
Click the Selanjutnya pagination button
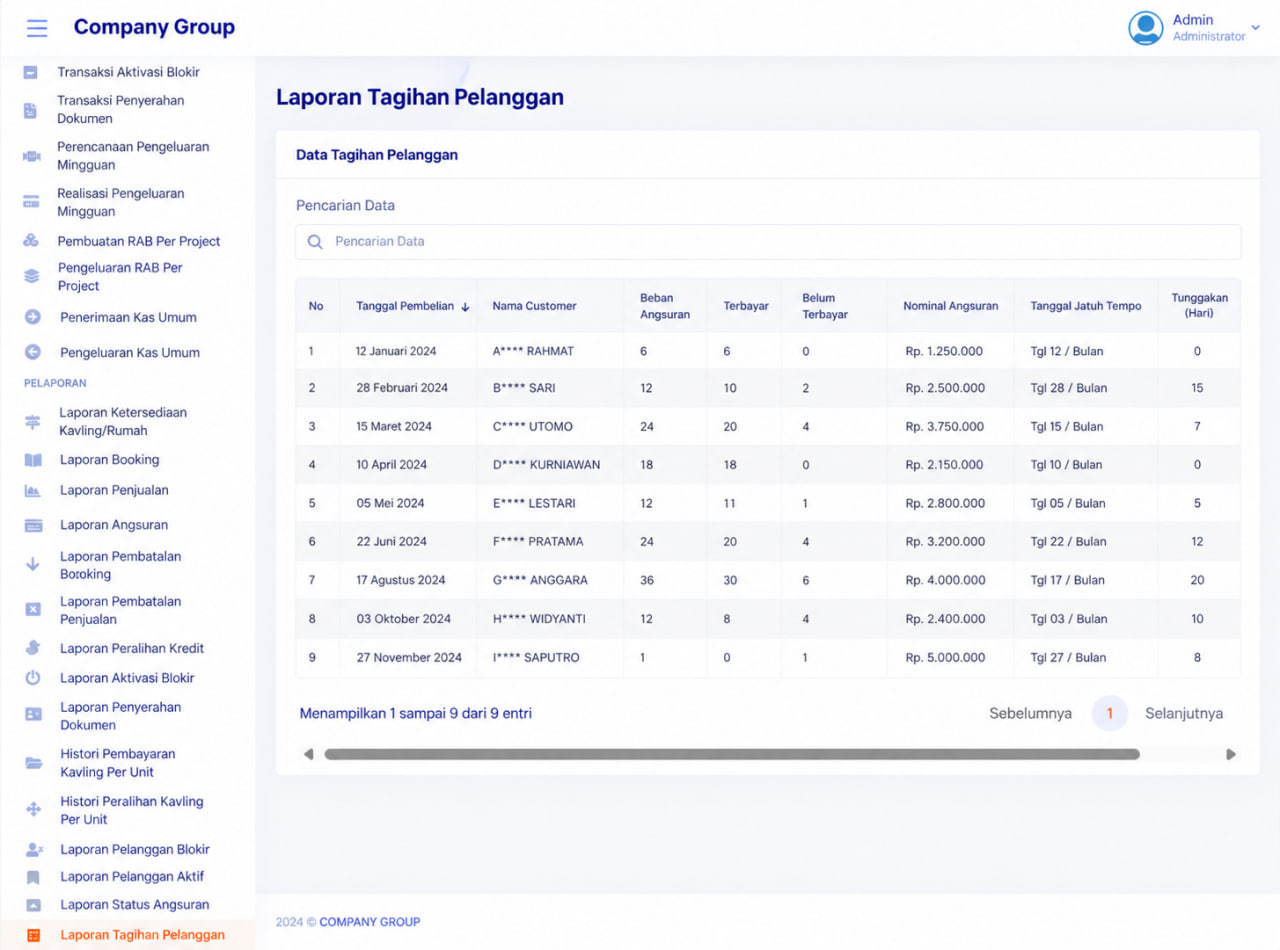(x=1184, y=714)
